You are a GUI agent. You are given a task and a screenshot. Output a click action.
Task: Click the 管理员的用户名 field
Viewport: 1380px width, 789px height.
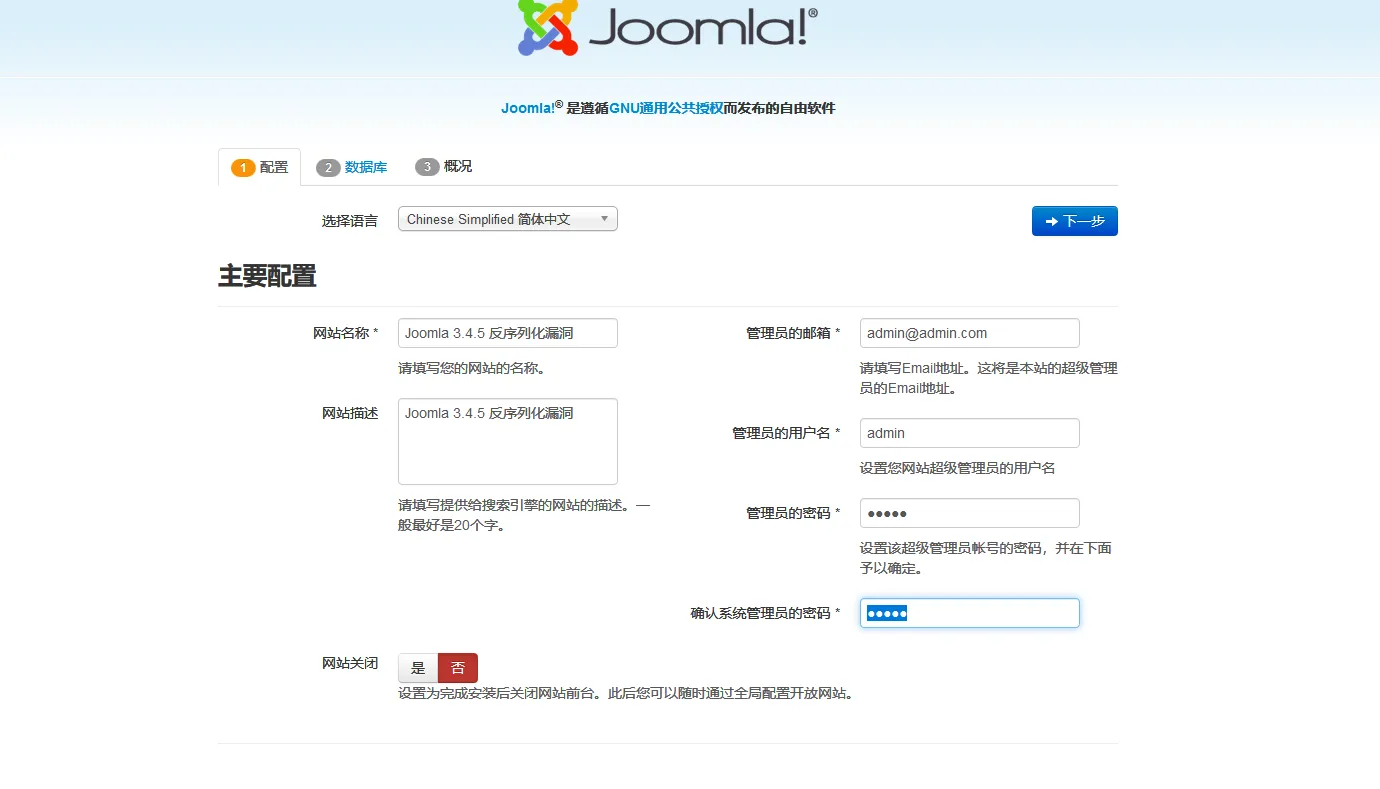[969, 433]
